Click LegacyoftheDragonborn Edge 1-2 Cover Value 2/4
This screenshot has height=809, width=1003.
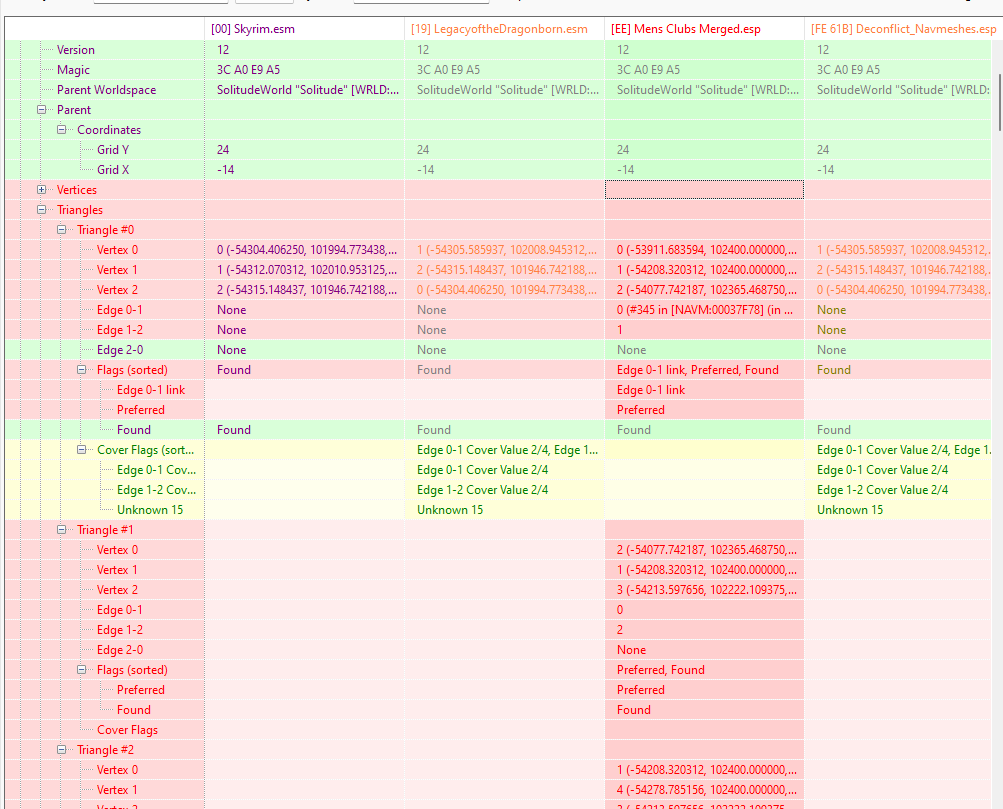pyautogui.click(x=482, y=490)
